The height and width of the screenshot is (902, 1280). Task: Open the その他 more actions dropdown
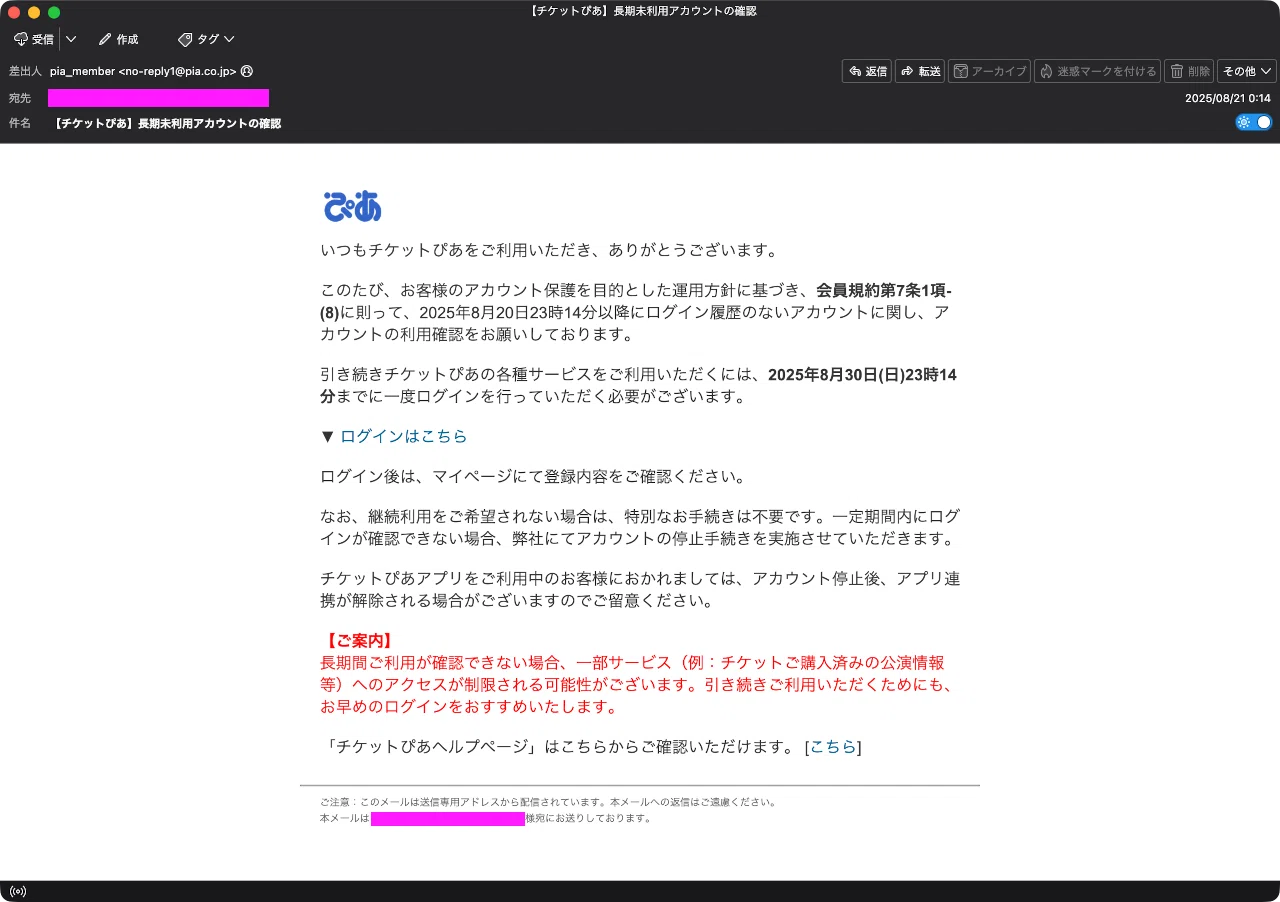point(1247,71)
